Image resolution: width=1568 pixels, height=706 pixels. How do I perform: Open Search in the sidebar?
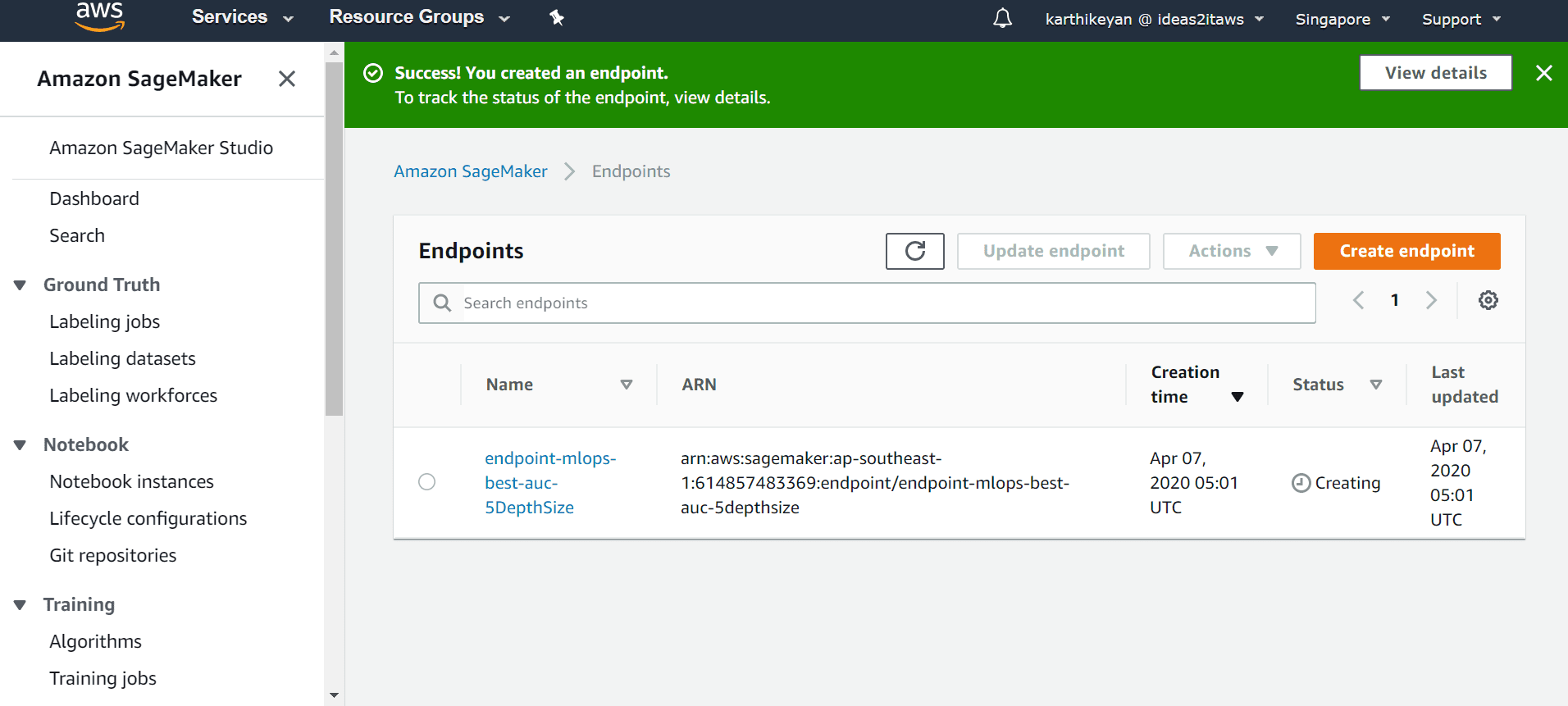(77, 235)
